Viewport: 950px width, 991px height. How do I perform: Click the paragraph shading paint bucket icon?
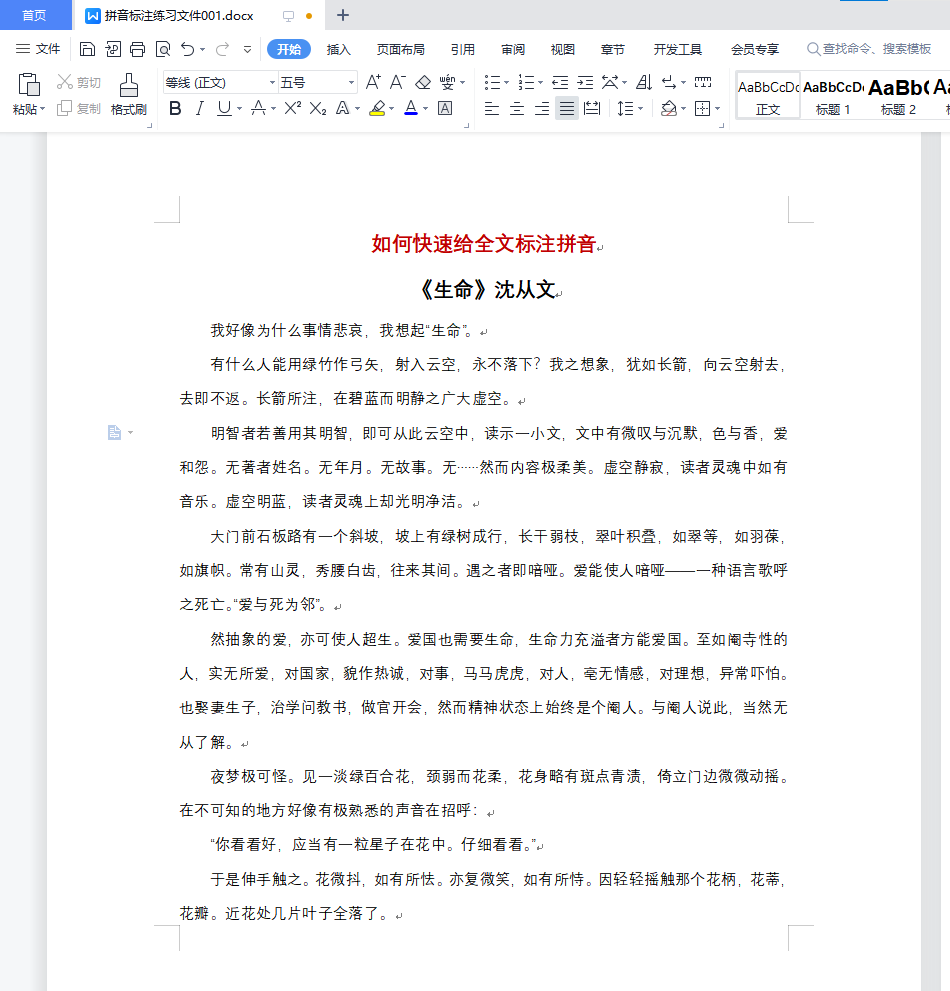[669, 109]
